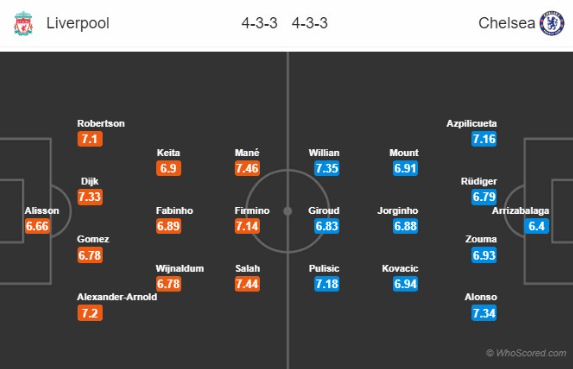Select Jorginho's 6.88 rating badge
This screenshot has width=573, height=369.
[405, 226]
